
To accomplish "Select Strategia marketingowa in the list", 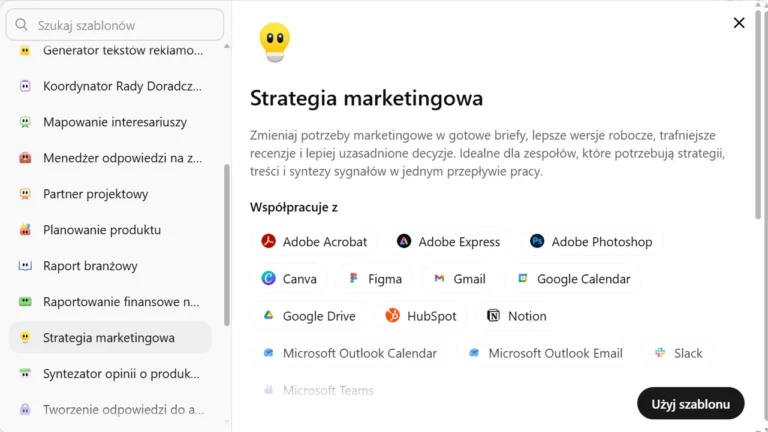I will point(111,337).
